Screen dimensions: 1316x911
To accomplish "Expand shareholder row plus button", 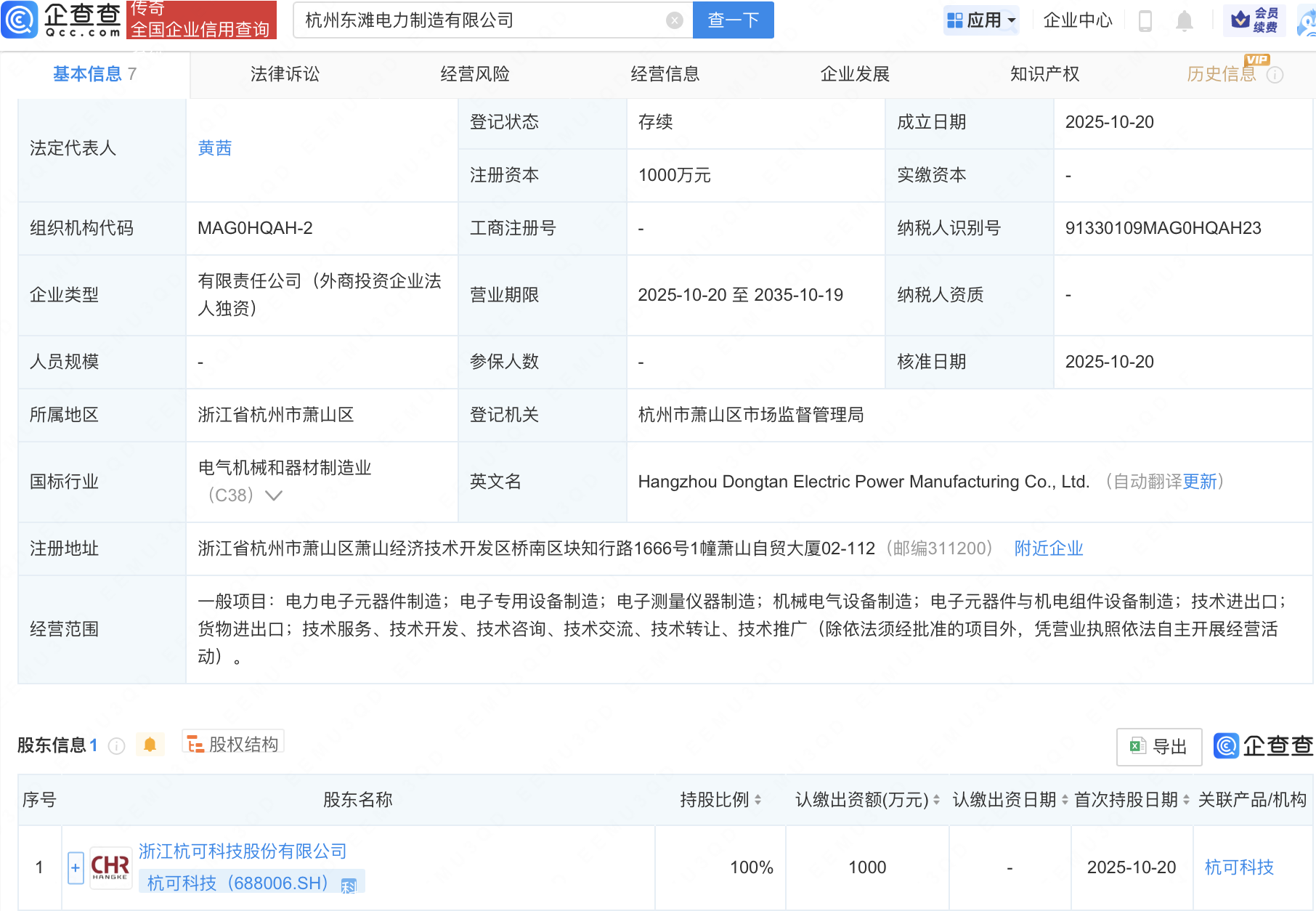I will point(76,867).
